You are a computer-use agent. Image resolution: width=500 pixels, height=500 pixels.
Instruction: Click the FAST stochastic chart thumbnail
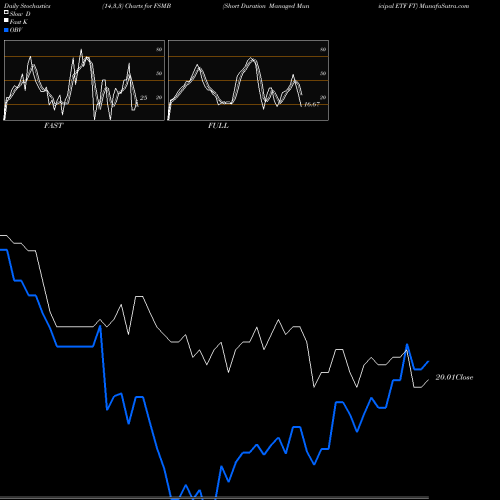click(84, 80)
